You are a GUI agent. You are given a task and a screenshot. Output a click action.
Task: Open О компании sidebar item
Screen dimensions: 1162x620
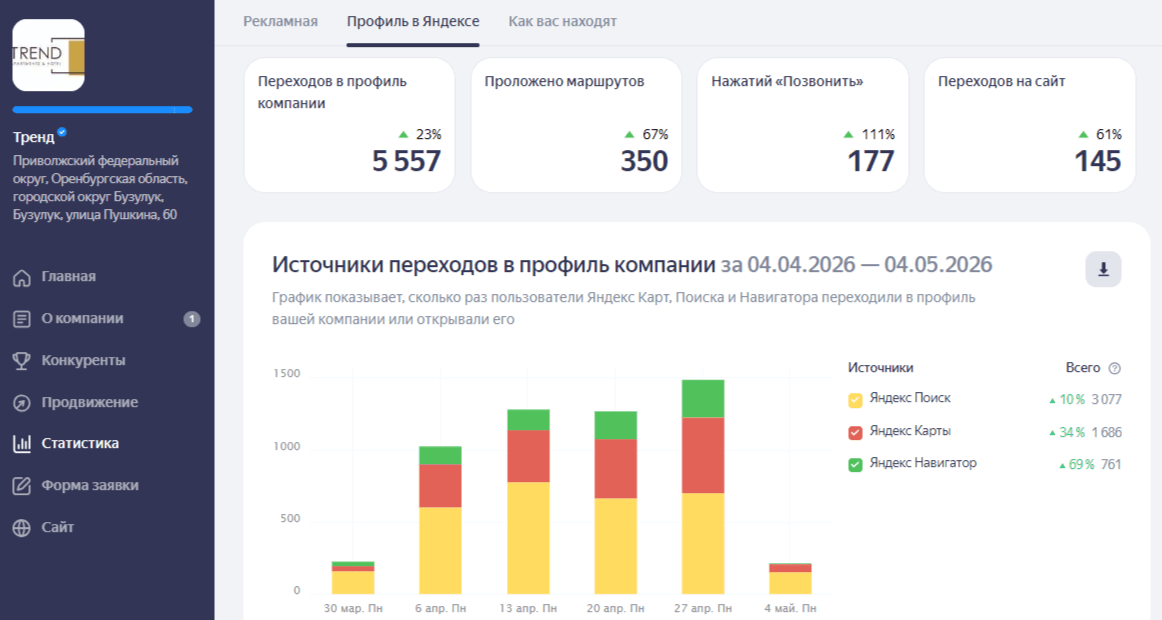82,319
